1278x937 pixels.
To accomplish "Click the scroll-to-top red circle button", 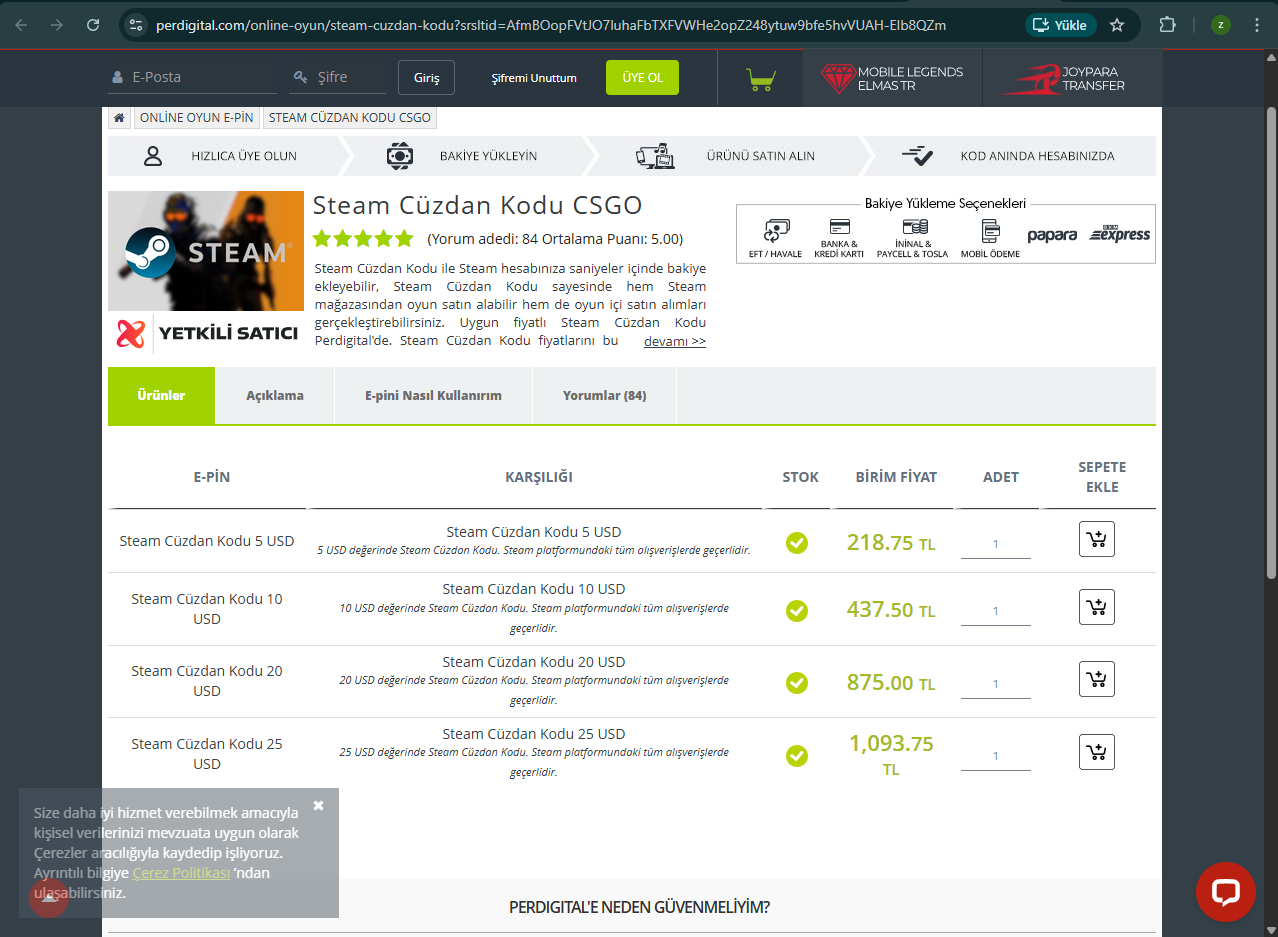I will click(49, 897).
